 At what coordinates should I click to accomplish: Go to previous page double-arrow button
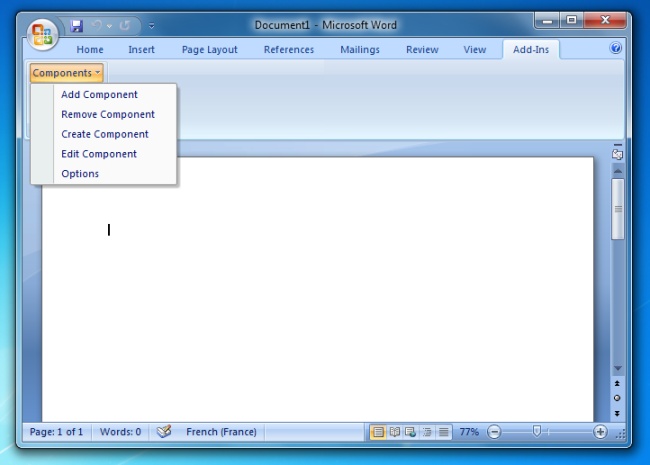coord(617,383)
